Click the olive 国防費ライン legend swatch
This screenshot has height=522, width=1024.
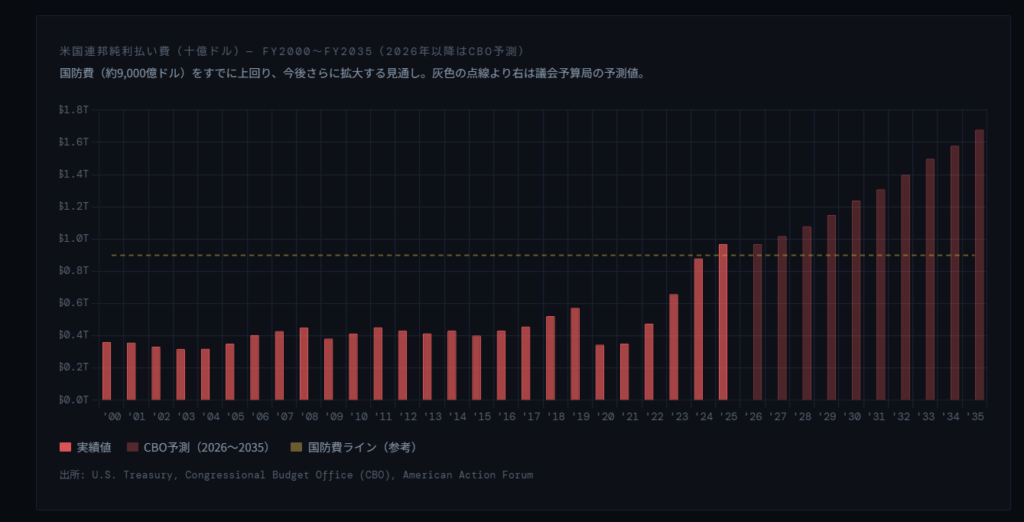[x=297, y=447]
